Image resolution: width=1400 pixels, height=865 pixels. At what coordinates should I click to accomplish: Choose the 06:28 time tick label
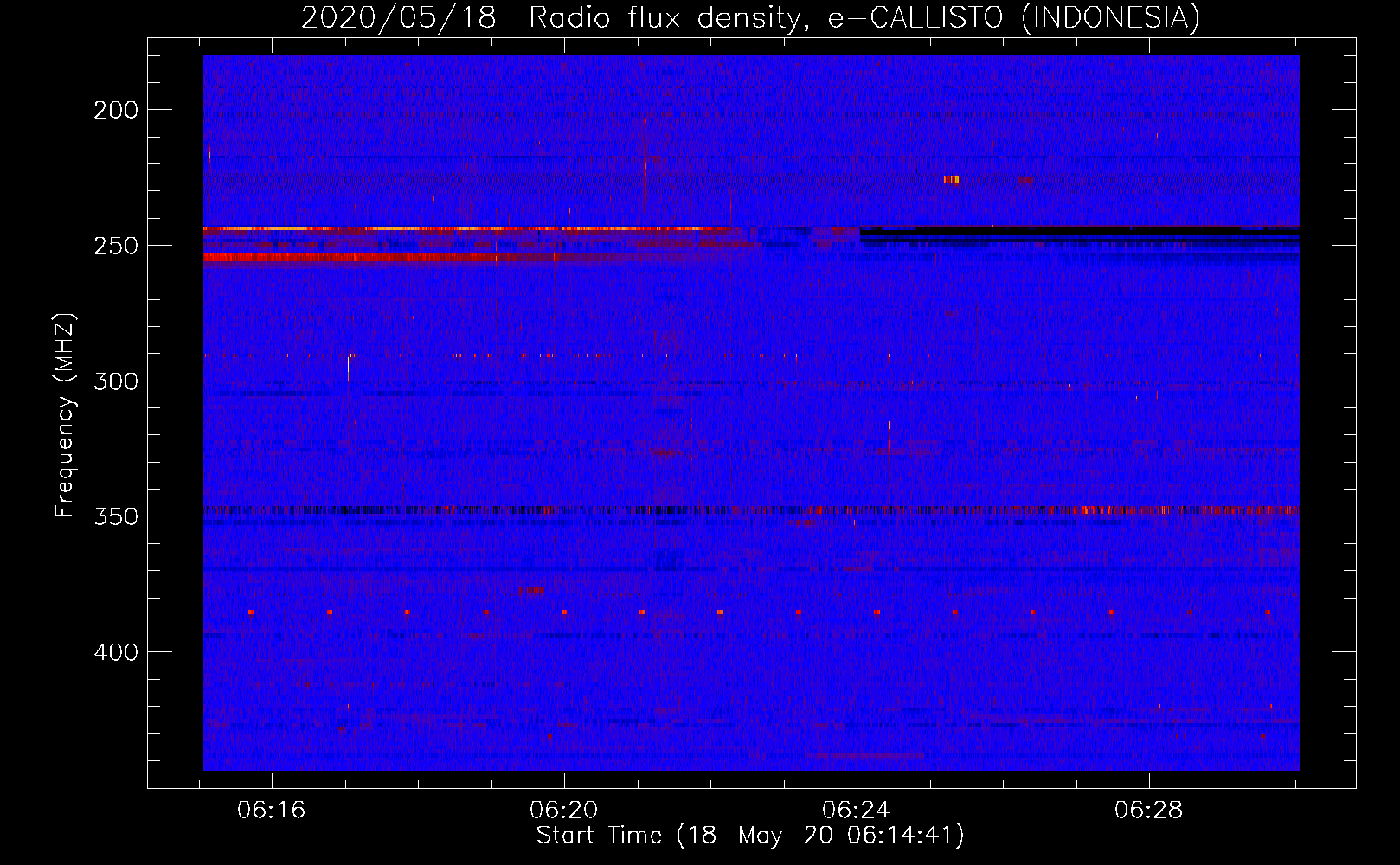click(1148, 811)
